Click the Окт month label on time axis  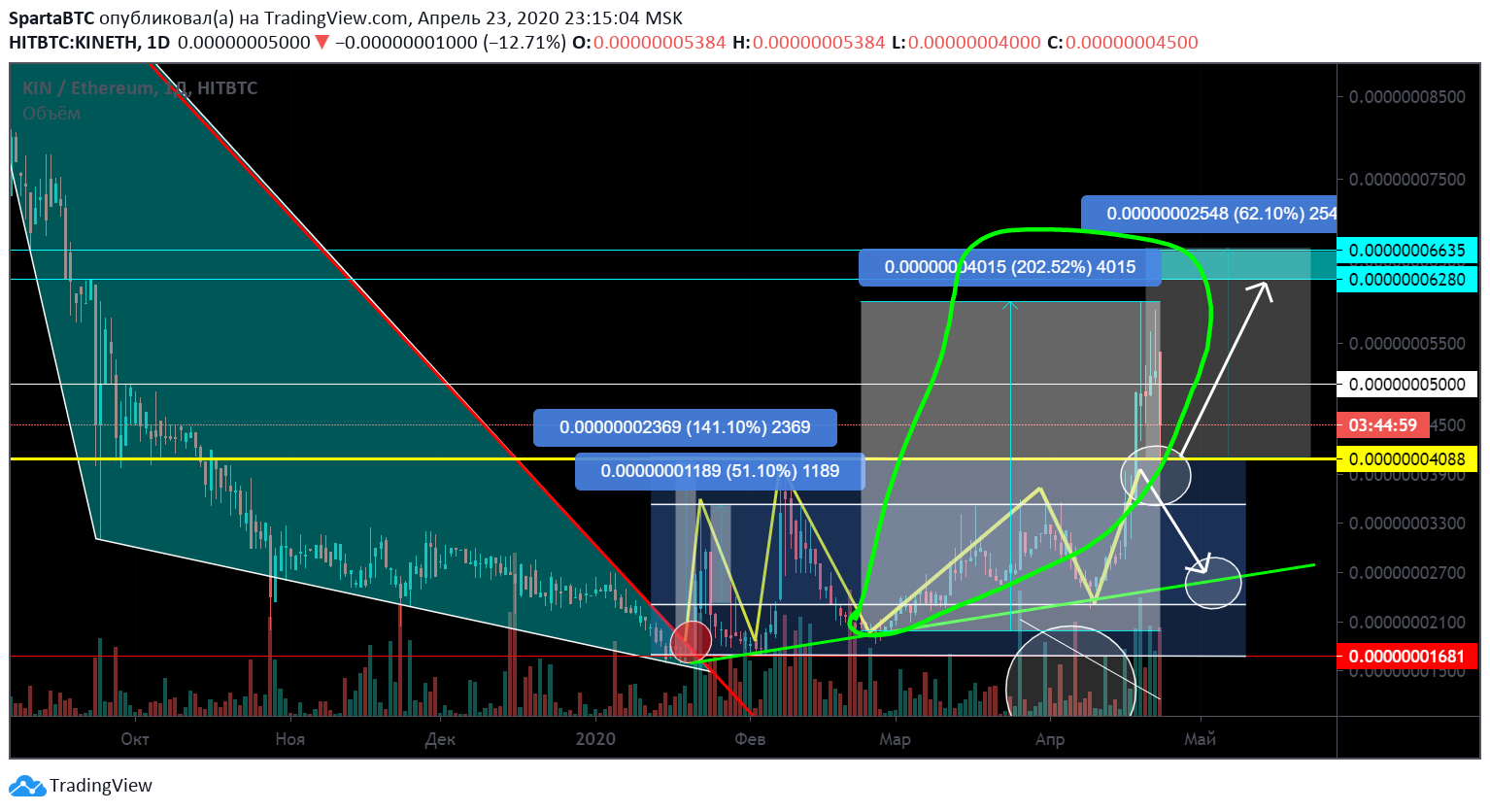point(135,740)
